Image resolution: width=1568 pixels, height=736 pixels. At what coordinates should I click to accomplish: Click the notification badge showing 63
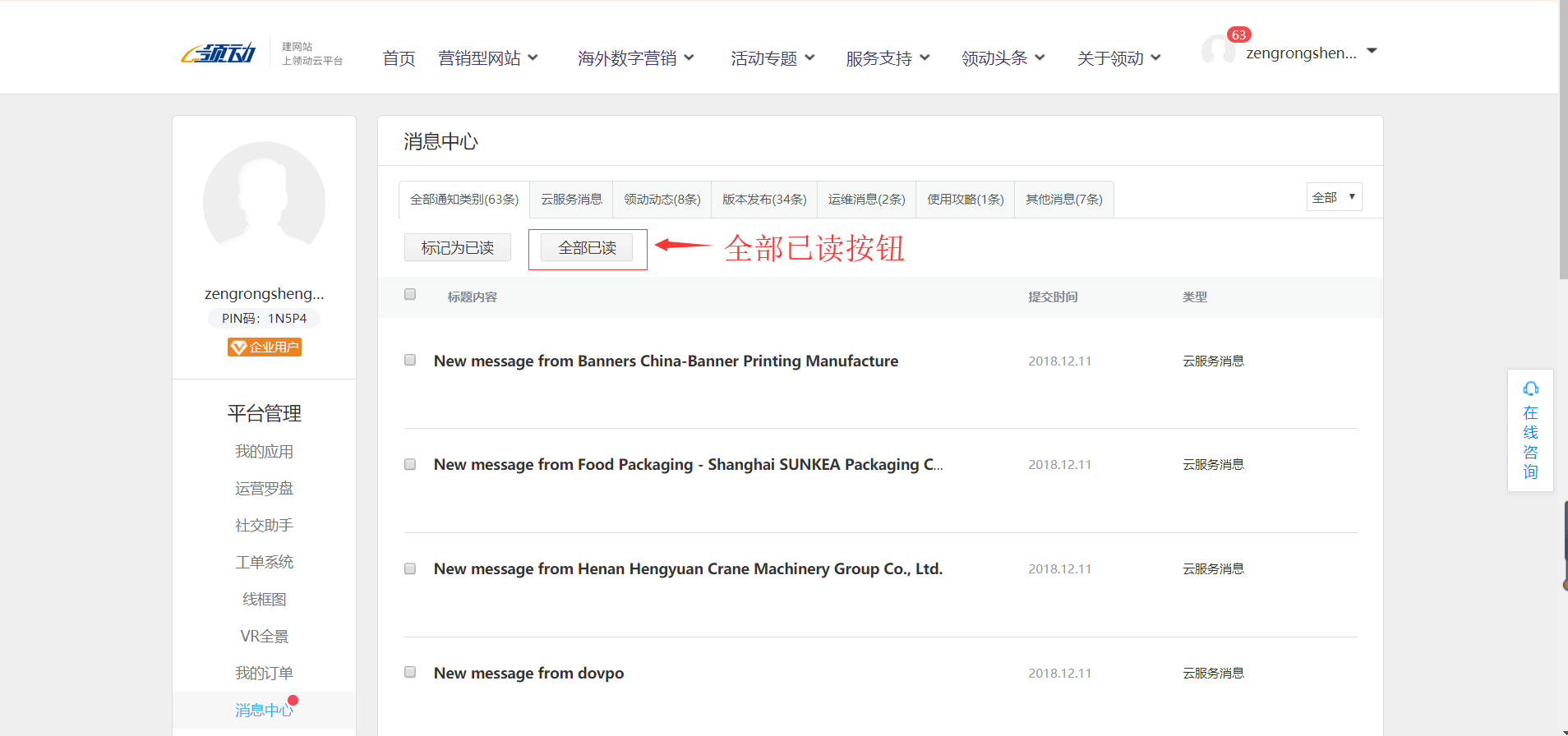(1238, 34)
